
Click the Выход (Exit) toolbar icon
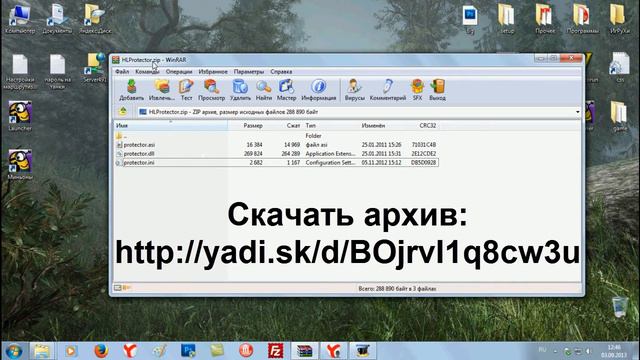[437, 90]
